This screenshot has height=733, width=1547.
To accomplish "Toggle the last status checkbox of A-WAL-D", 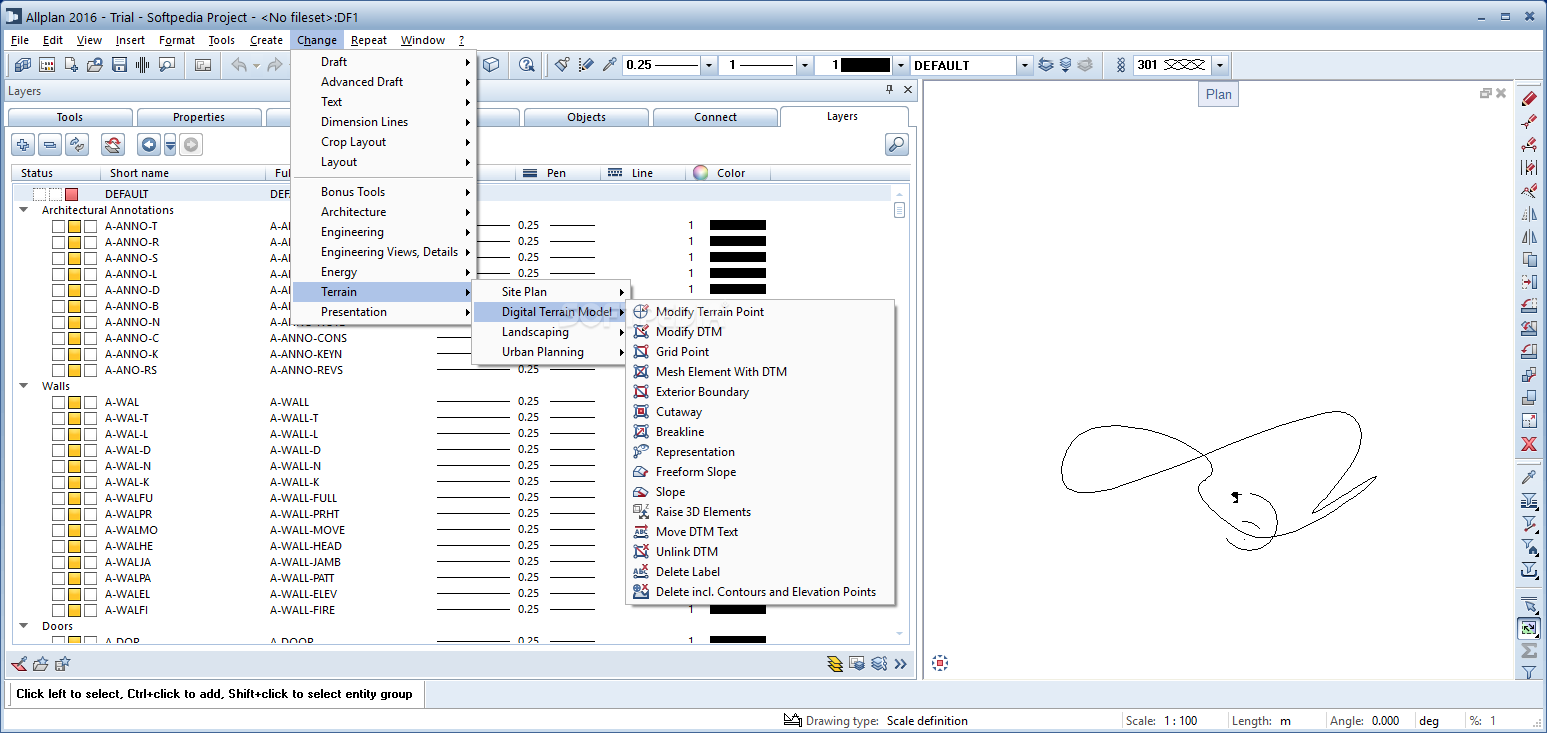I will [90, 450].
